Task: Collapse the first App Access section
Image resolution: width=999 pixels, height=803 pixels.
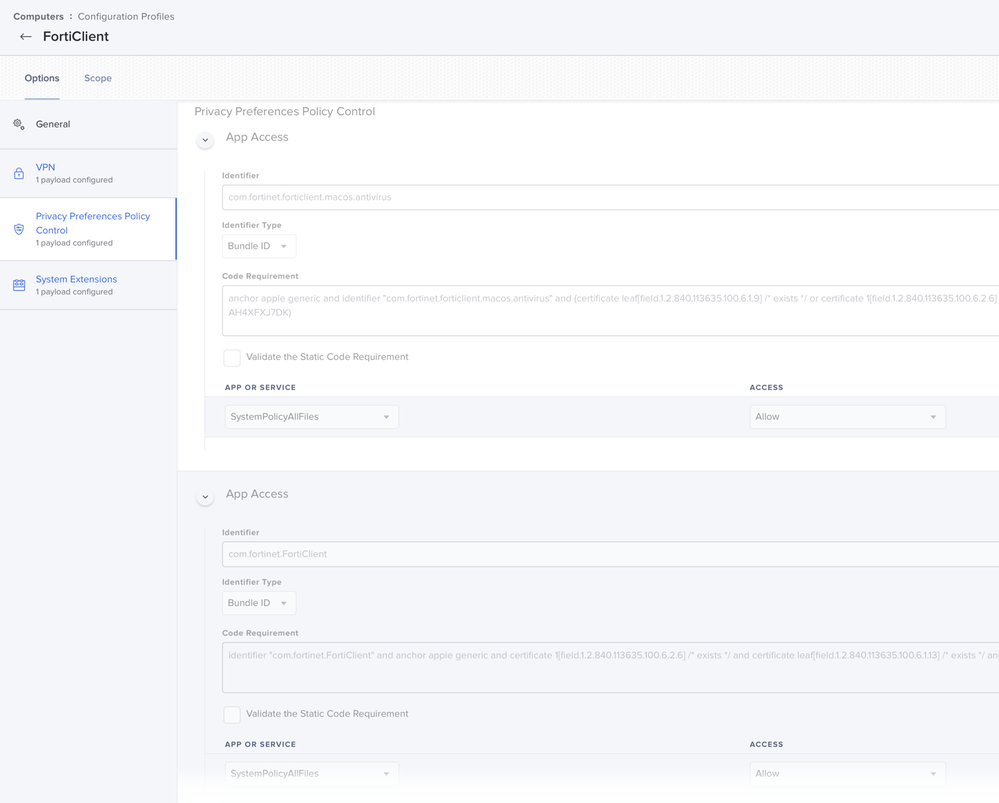Action: coord(205,140)
